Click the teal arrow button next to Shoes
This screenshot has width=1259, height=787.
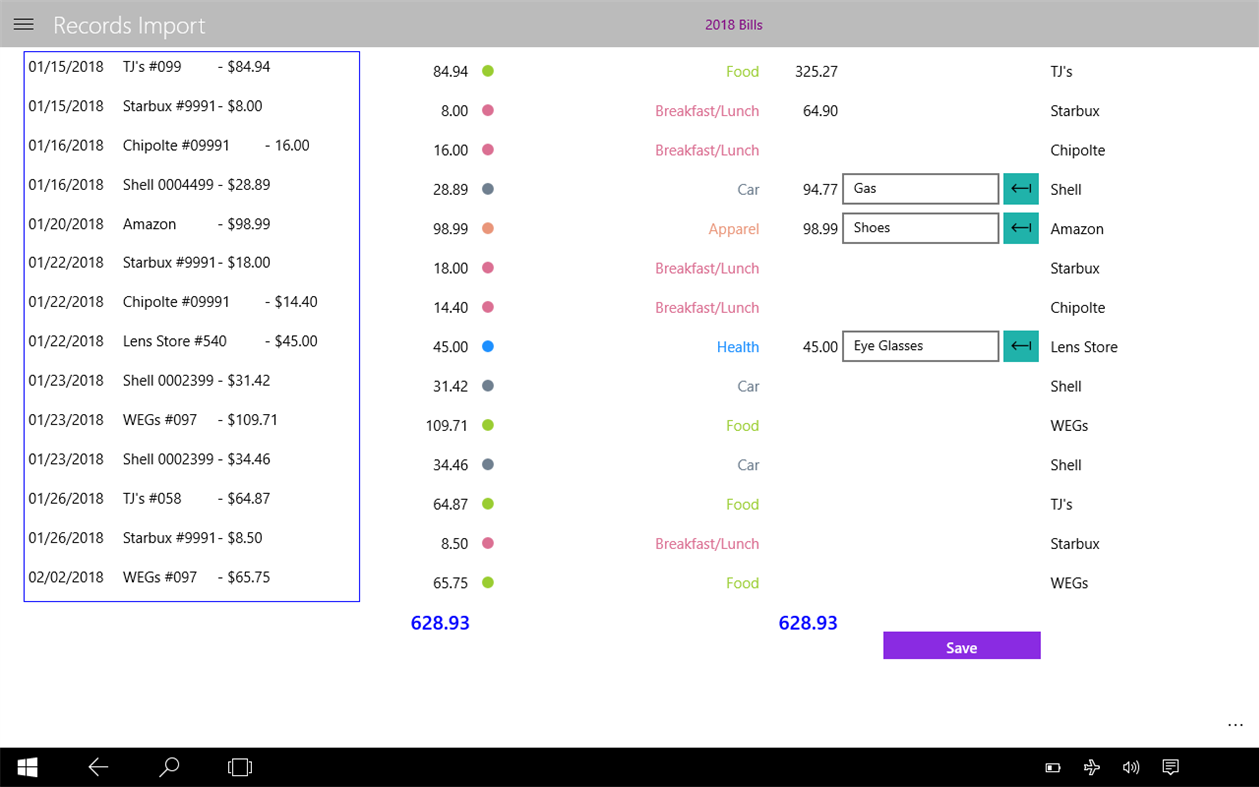pyautogui.click(x=1020, y=227)
